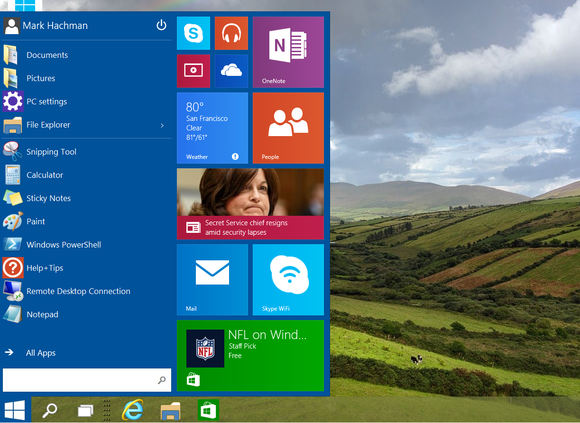The width and height of the screenshot is (580, 423).
Task: Open the Documents folder
Action: click(87, 55)
